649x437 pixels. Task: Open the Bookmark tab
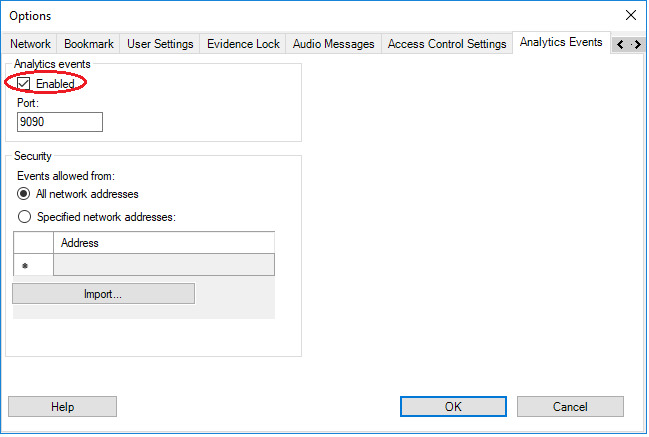88,44
